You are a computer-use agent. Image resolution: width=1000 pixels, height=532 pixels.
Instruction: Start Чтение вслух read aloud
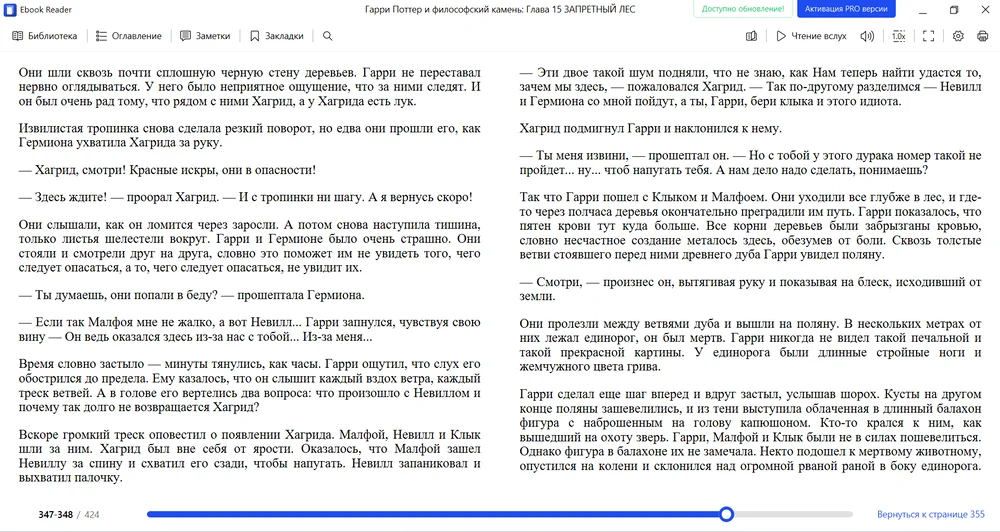pos(811,36)
